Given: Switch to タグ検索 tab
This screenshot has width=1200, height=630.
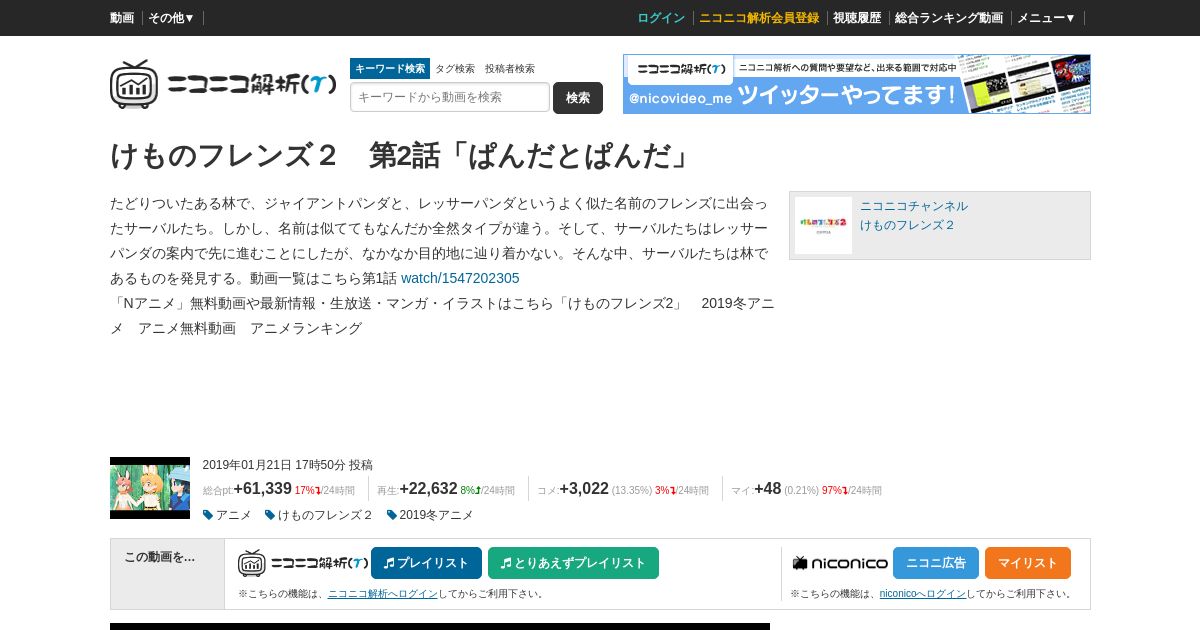Looking at the screenshot, I should pyautogui.click(x=455, y=69).
